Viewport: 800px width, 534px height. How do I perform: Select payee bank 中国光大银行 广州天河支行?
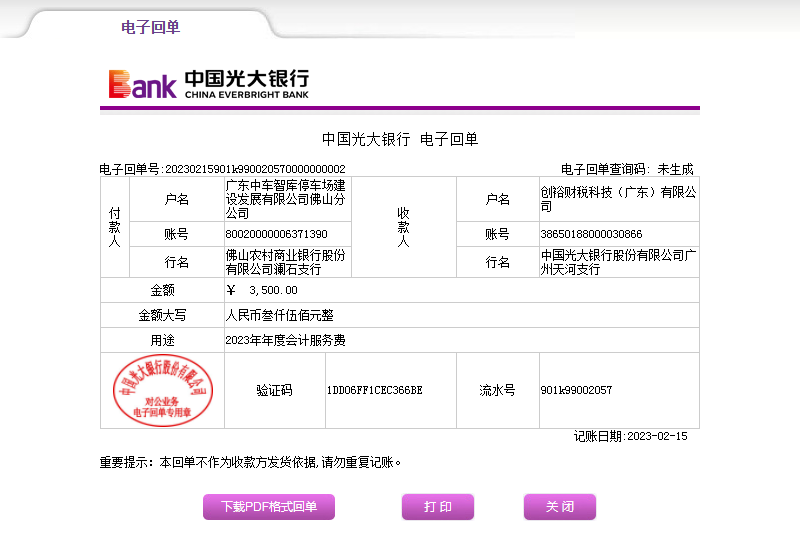[x=618, y=262]
